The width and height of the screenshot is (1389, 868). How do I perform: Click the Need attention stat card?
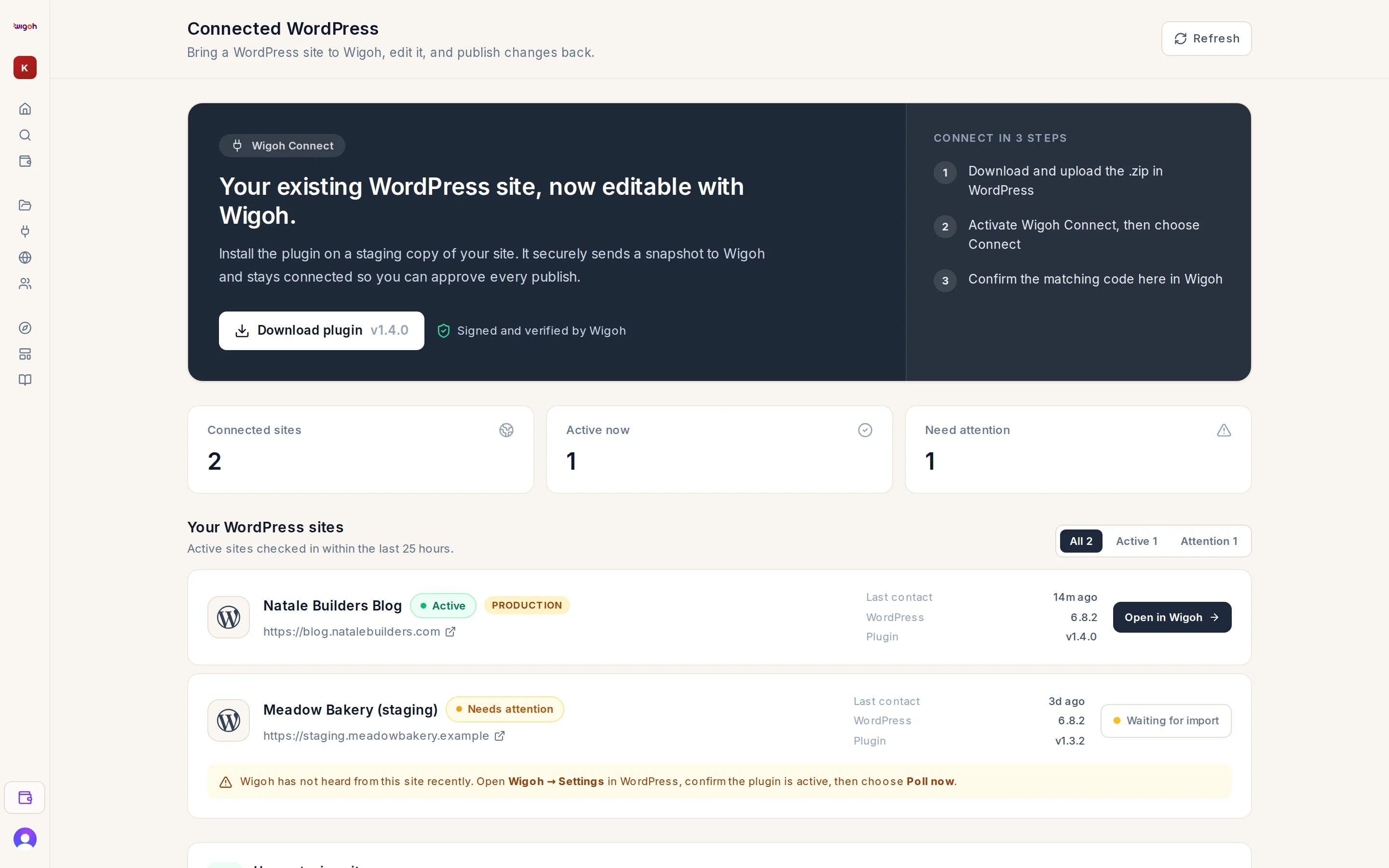coord(1078,449)
